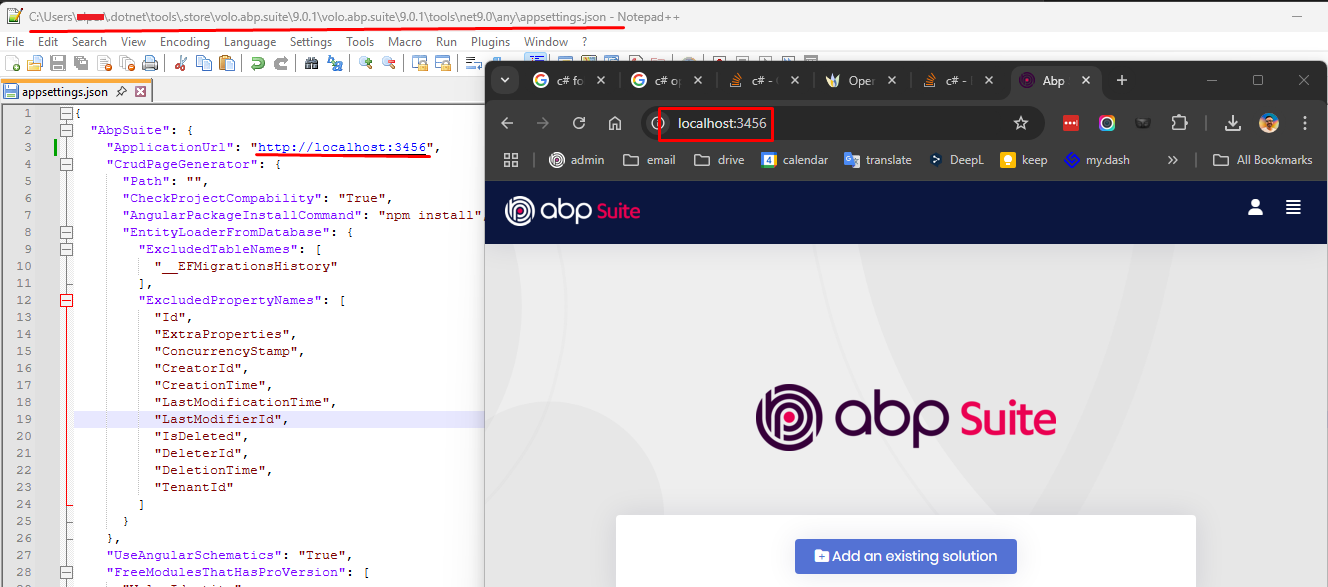The height and width of the screenshot is (587, 1328).
Task: Open Chrome downloads icon
Action: pos(1233,123)
